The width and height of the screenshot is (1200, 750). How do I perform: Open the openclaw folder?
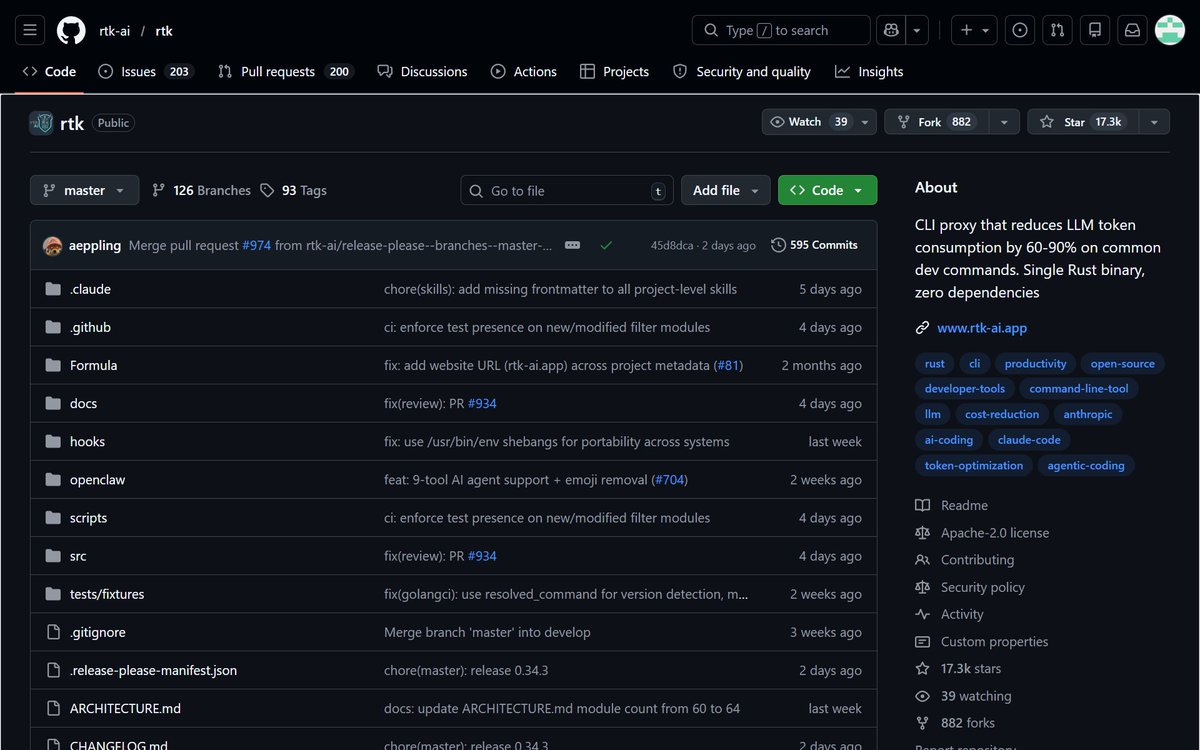pos(97,480)
